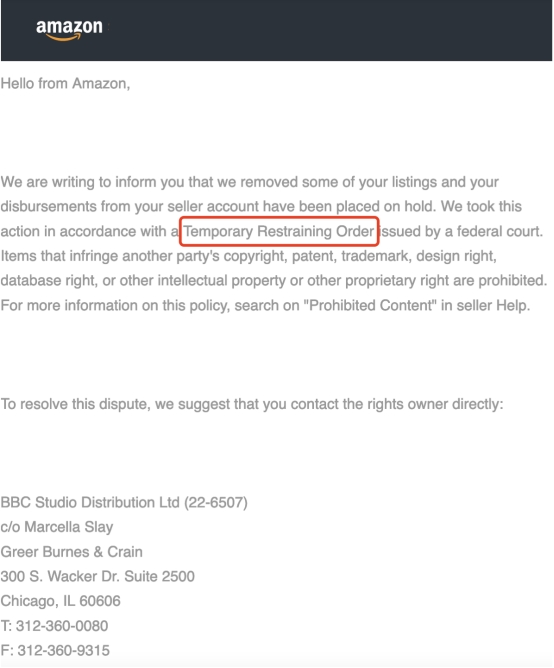This screenshot has height=668, width=554.
Task: Click the sentence about contacting rights owner
Action: point(252,404)
